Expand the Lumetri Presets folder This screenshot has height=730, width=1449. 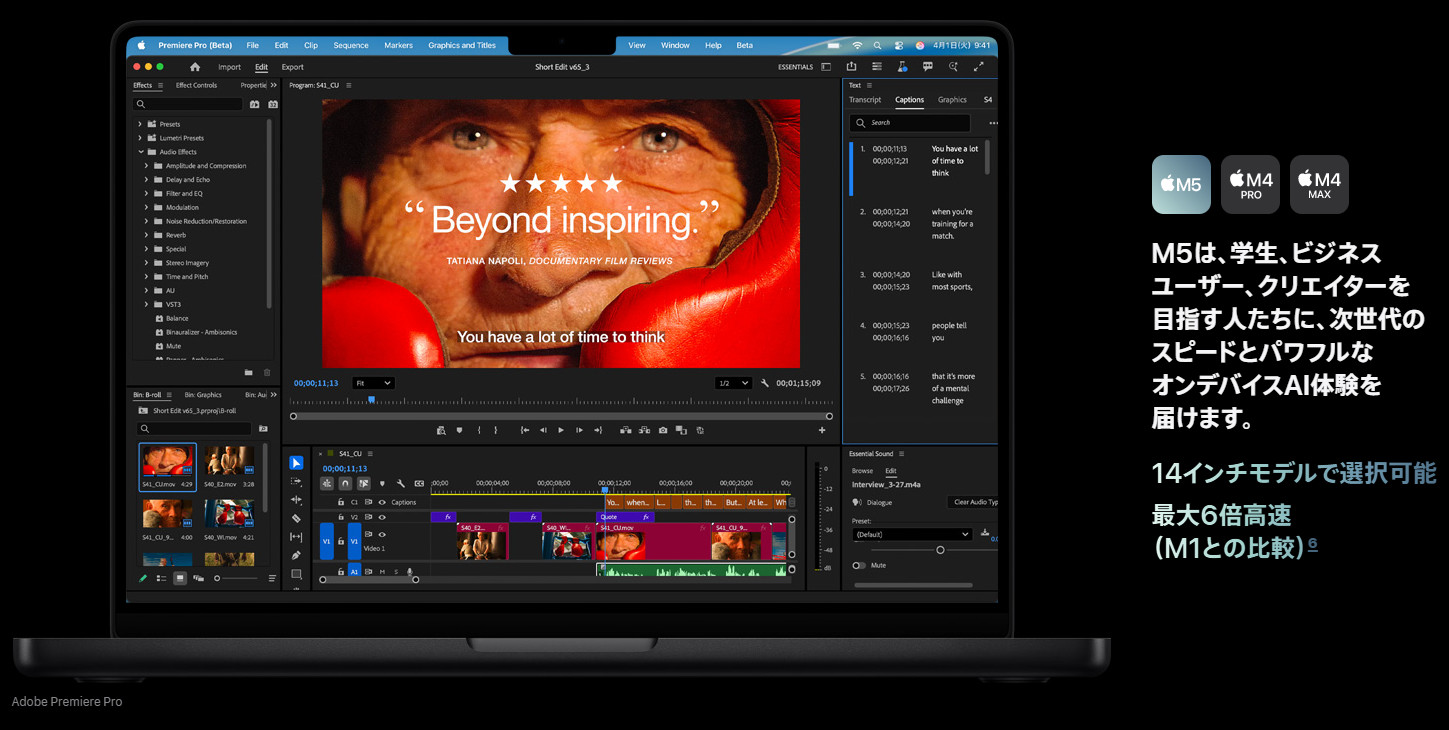tap(140, 138)
